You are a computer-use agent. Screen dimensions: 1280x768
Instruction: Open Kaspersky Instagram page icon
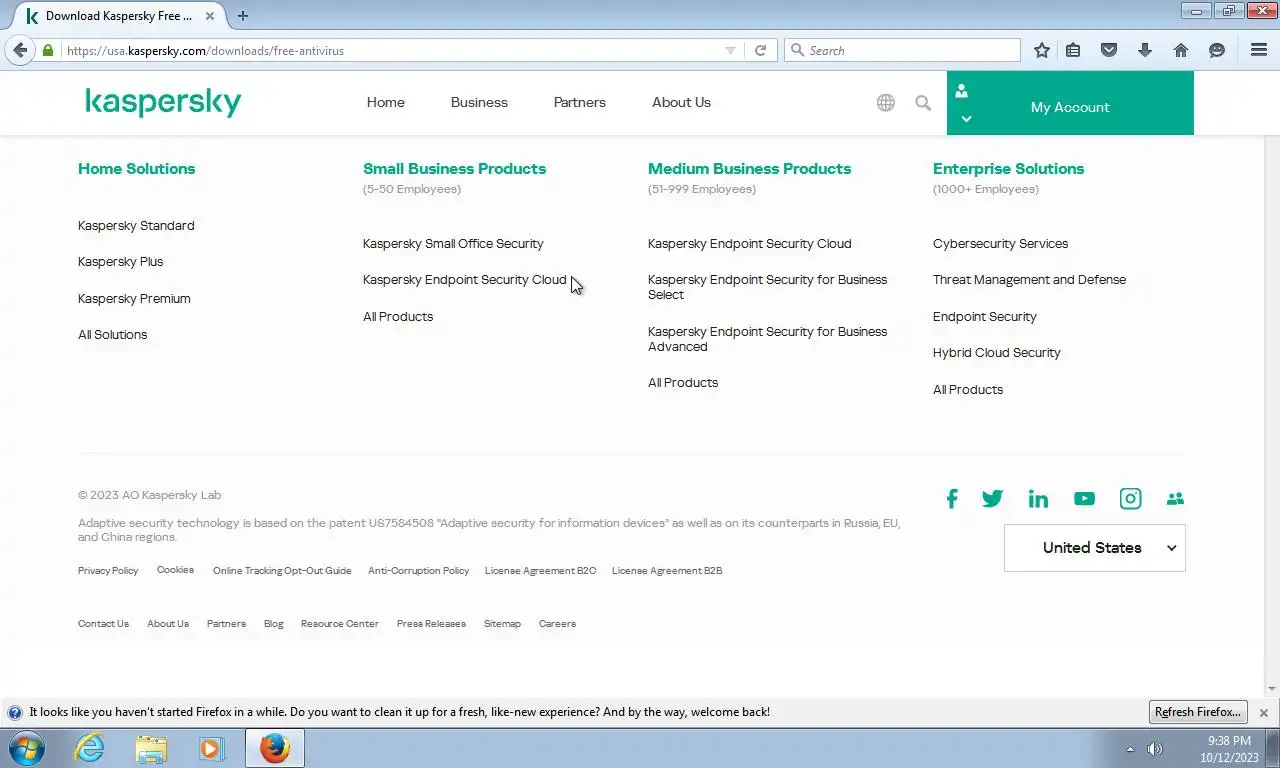pyautogui.click(x=1130, y=499)
